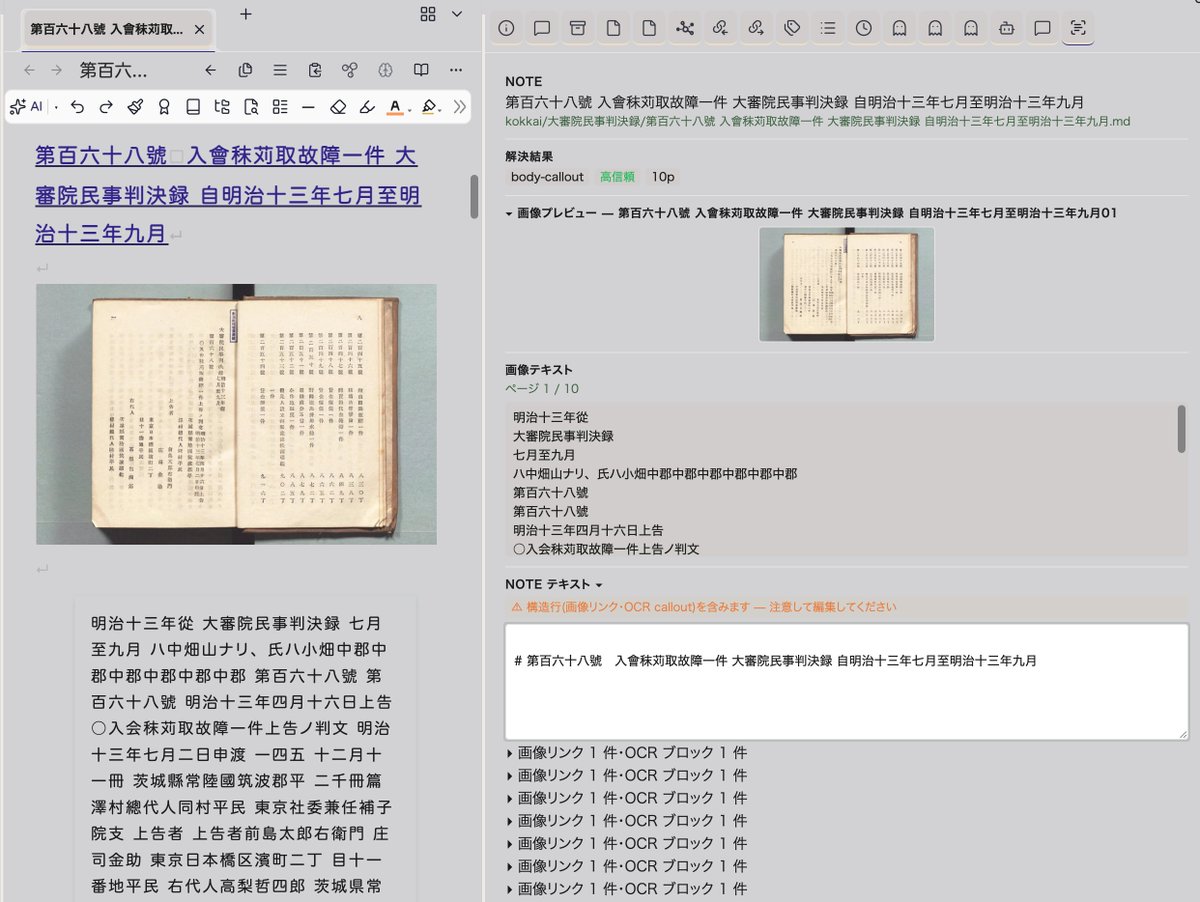1200x902 pixels.
Task: Undo the last edit
Action: click(78, 106)
